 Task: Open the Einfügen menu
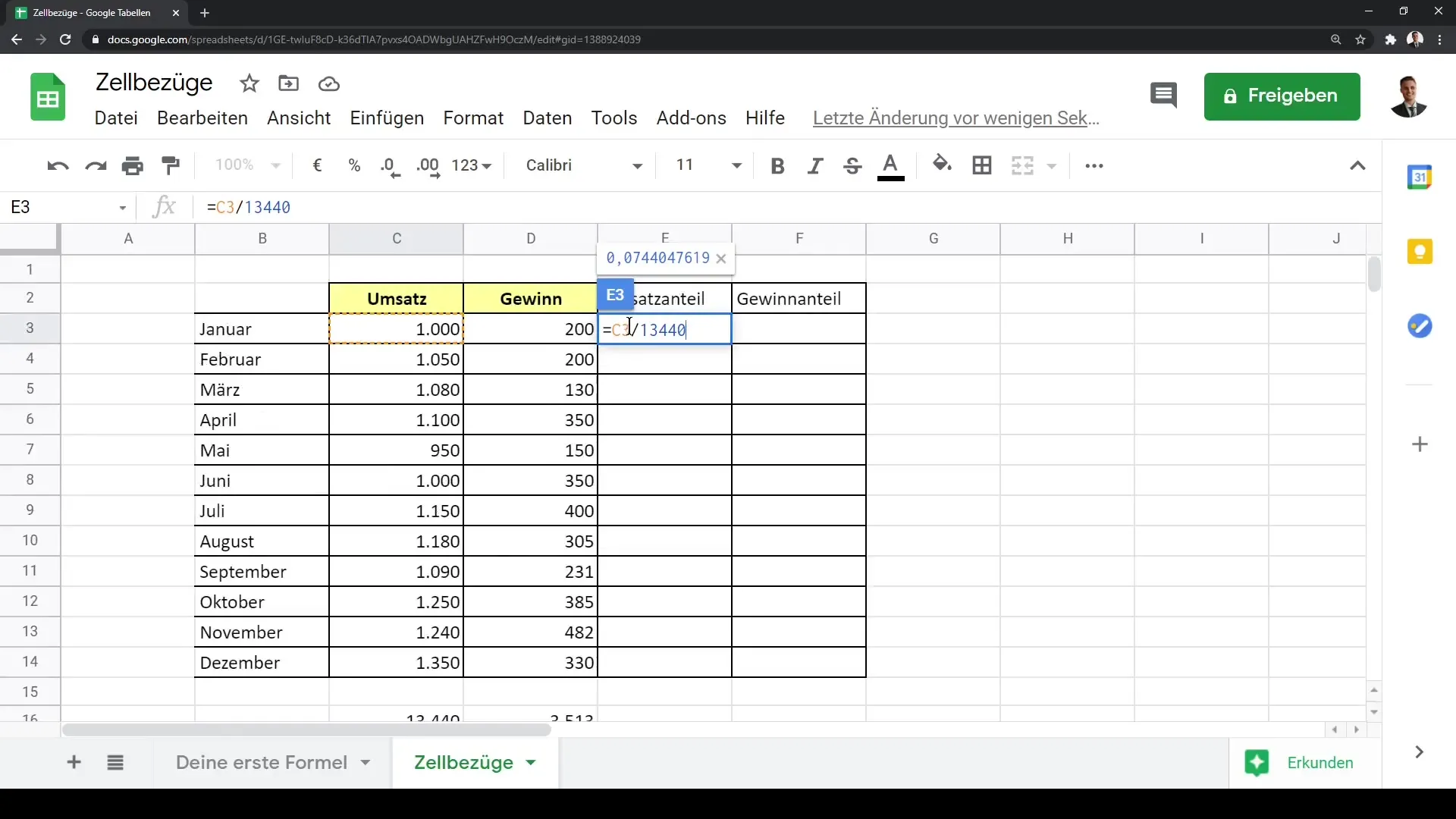point(387,118)
